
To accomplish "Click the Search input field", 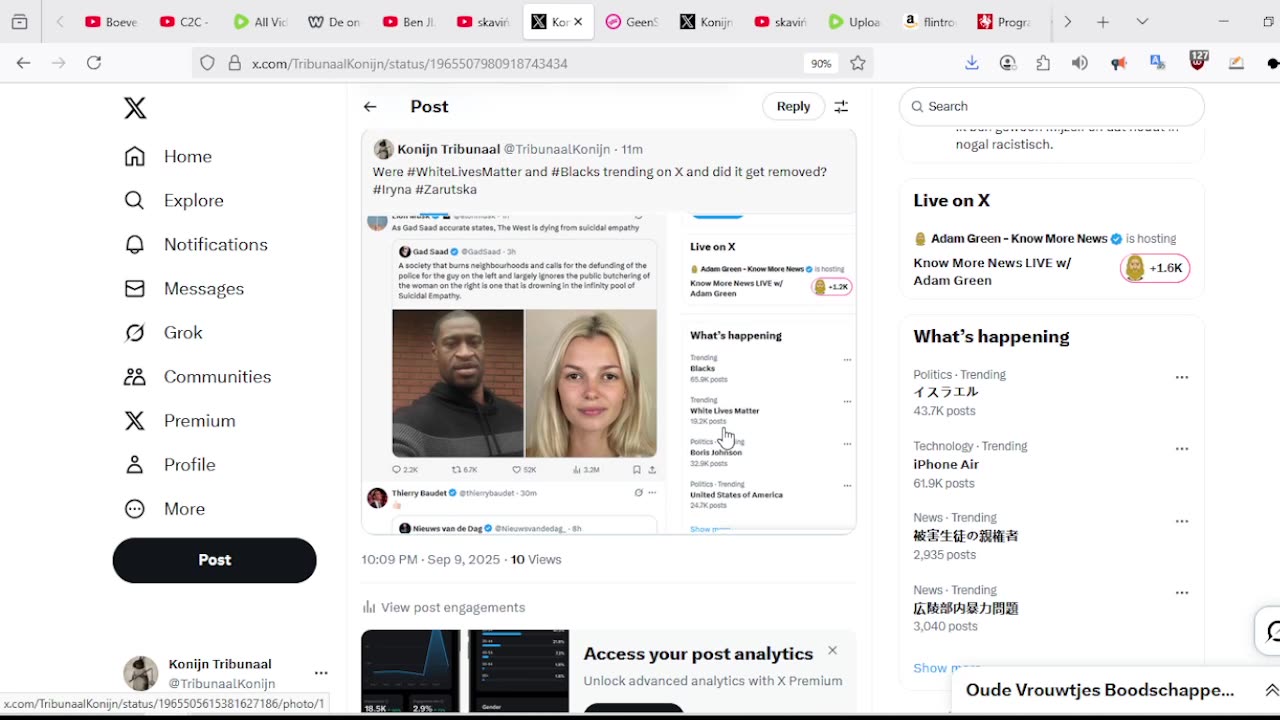I will [1052, 106].
